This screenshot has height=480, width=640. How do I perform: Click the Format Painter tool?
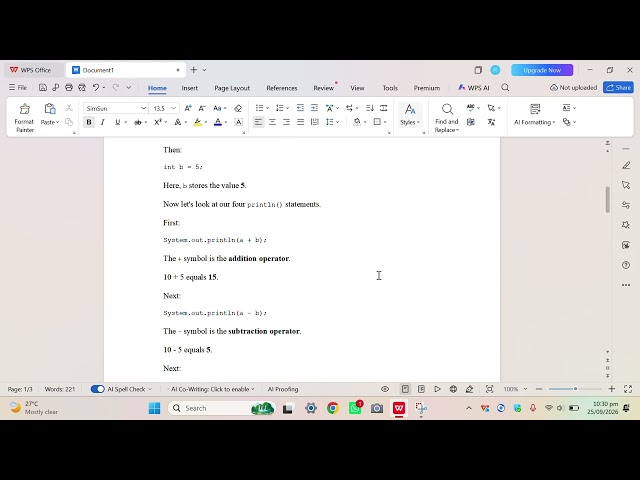24,118
